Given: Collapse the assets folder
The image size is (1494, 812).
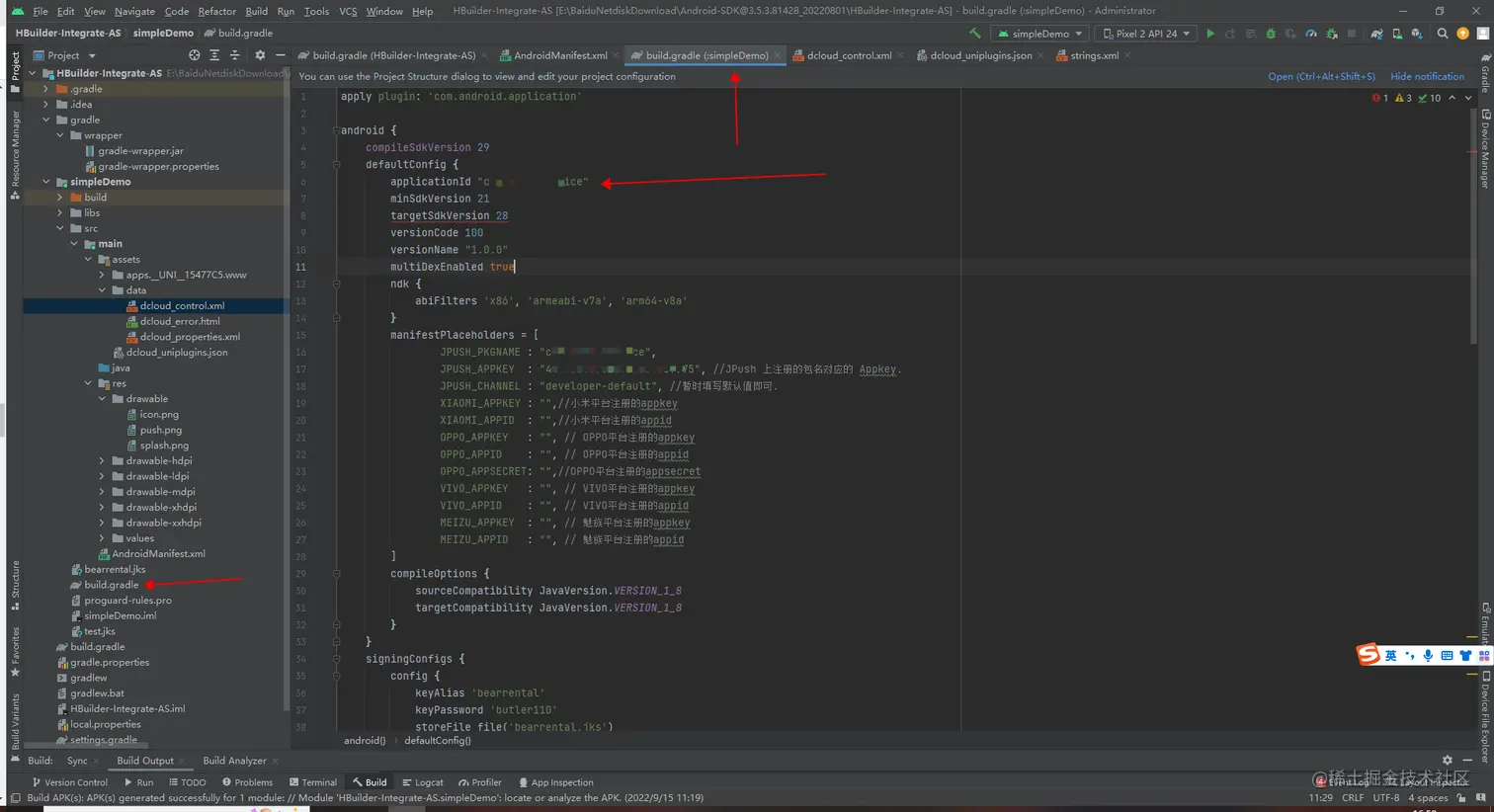Looking at the screenshot, I should pyautogui.click(x=88, y=260).
